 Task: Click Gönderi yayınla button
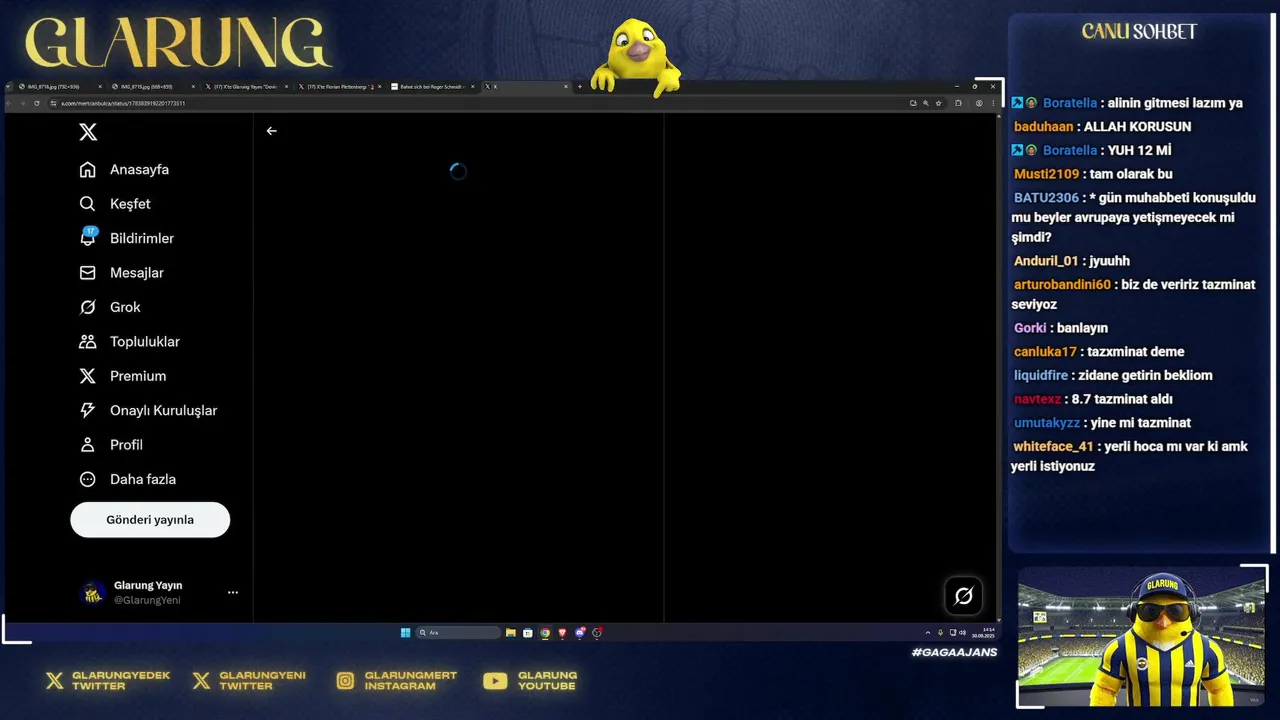coord(150,520)
